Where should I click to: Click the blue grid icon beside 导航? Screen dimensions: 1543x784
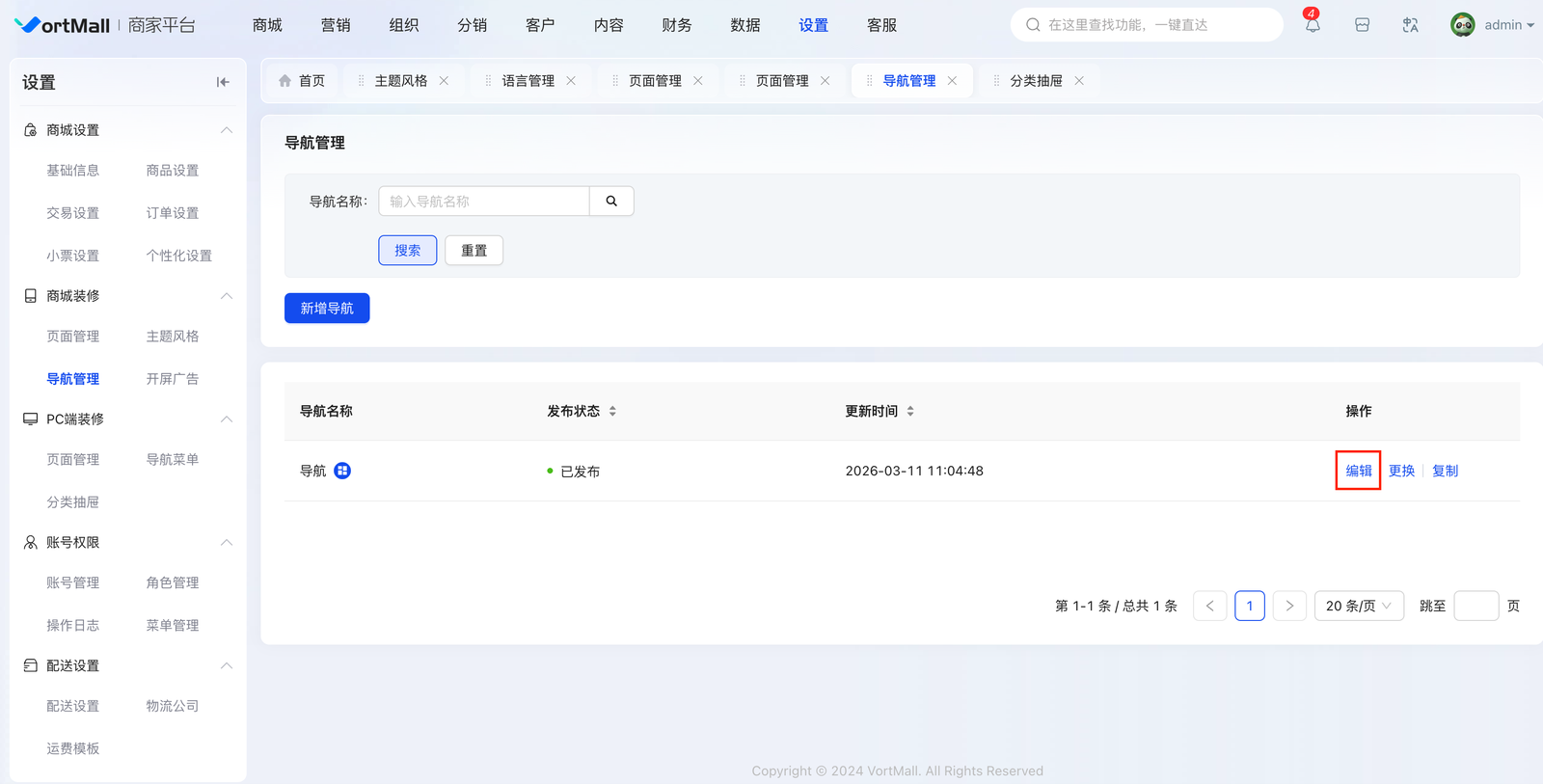pyautogui.click(x=342, y=471)
